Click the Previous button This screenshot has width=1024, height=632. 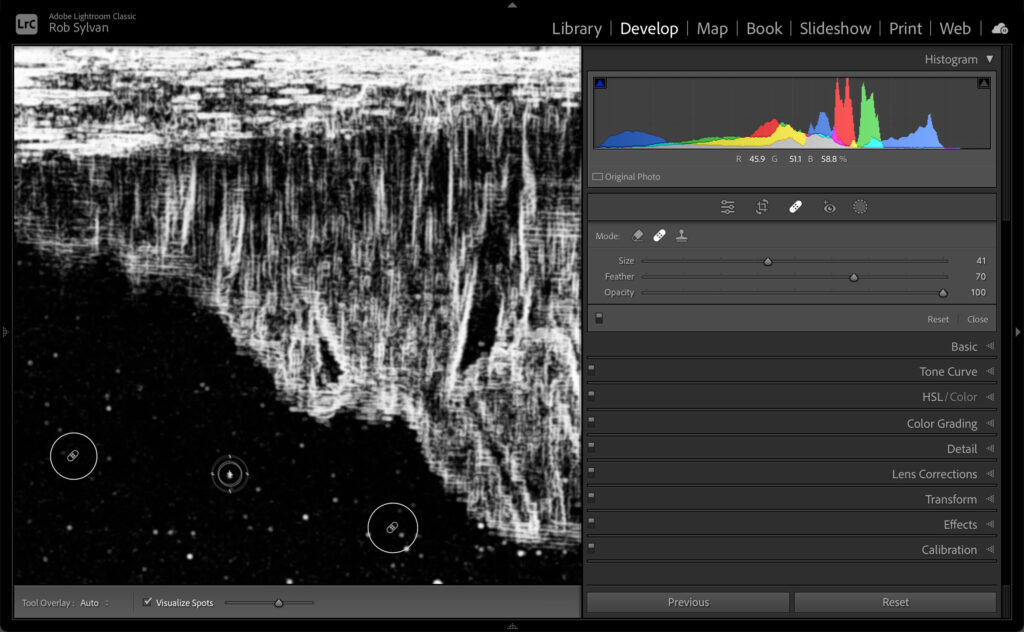coord(688,602)
